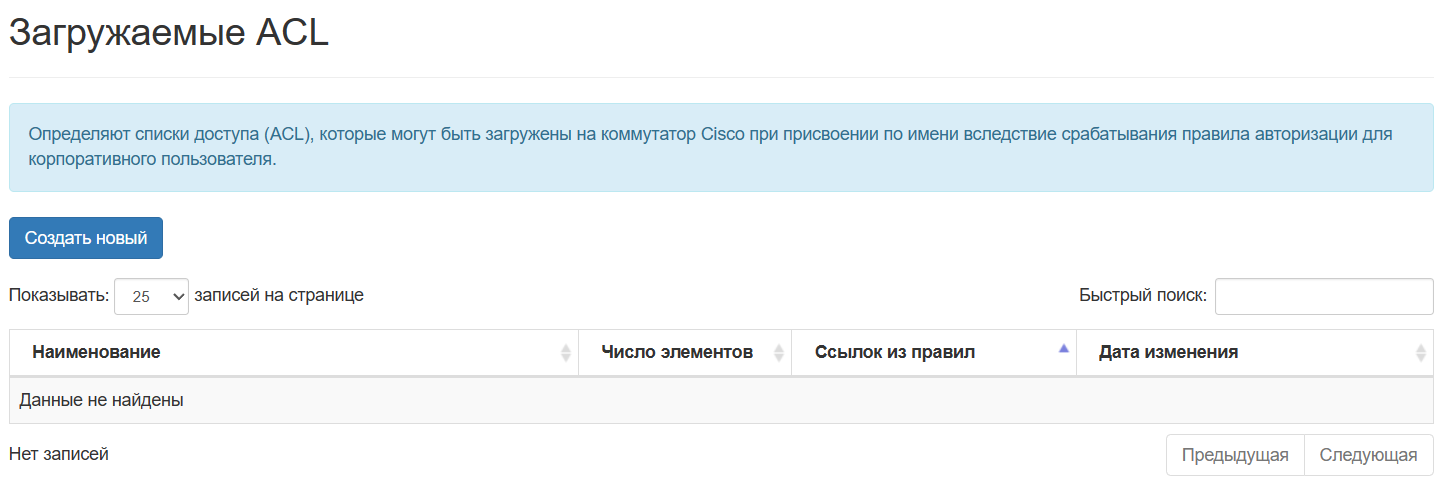
Task: Click the «Показывать:» label
Action: tap(59, 295)
